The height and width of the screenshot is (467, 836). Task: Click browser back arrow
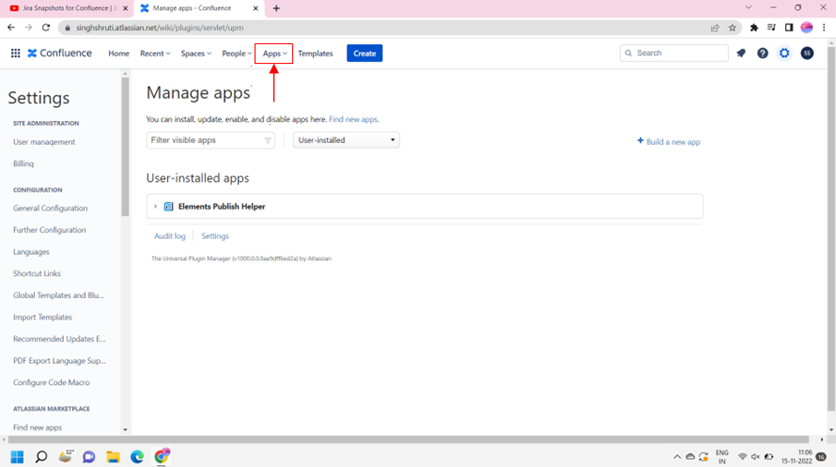(x=11, y=28)
